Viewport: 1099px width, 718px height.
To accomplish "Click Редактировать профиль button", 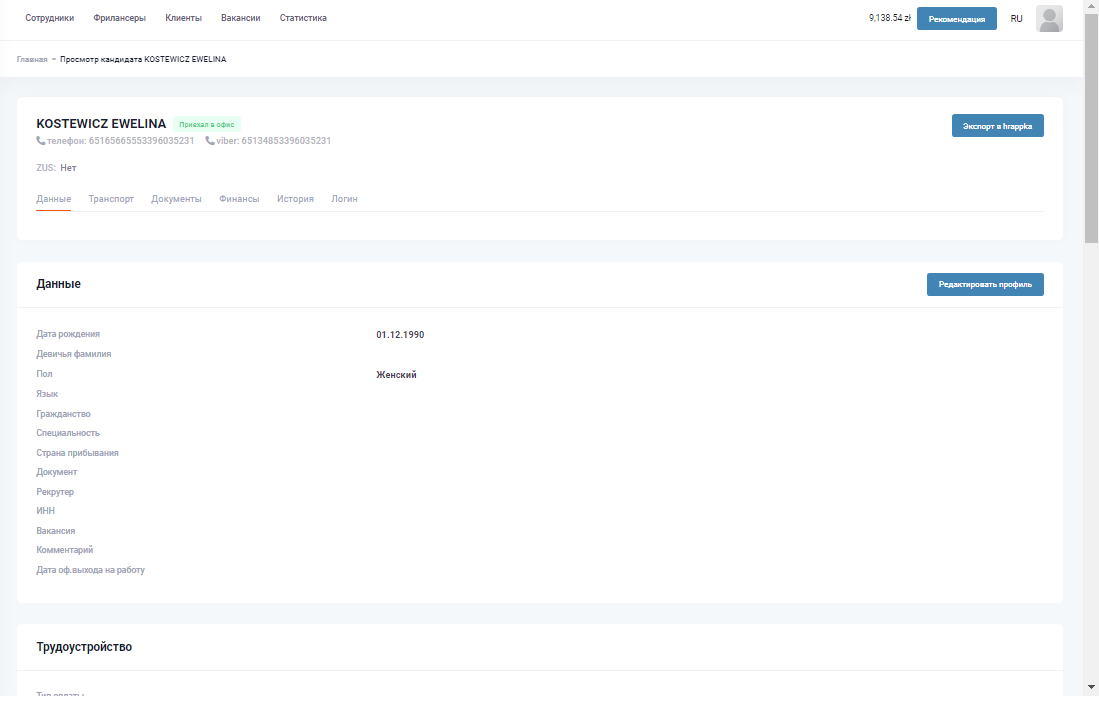I will [x=985, y=285].
